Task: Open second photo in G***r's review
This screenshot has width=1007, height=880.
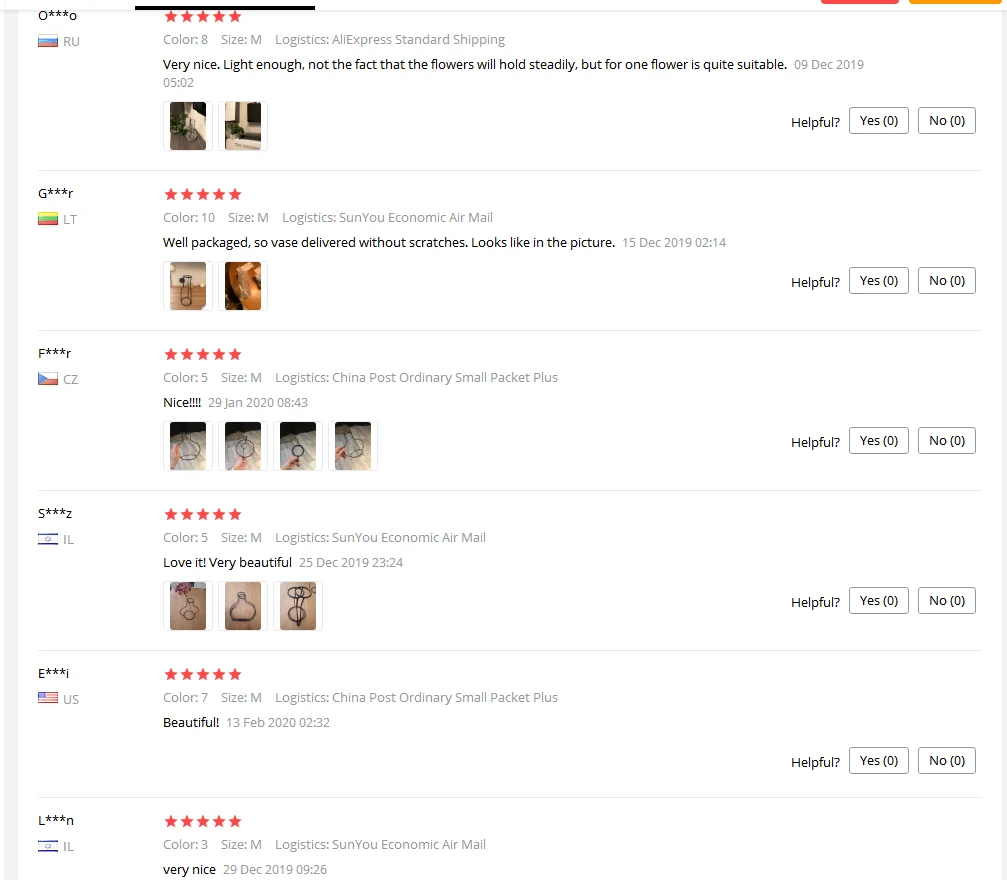Action: 243,286
